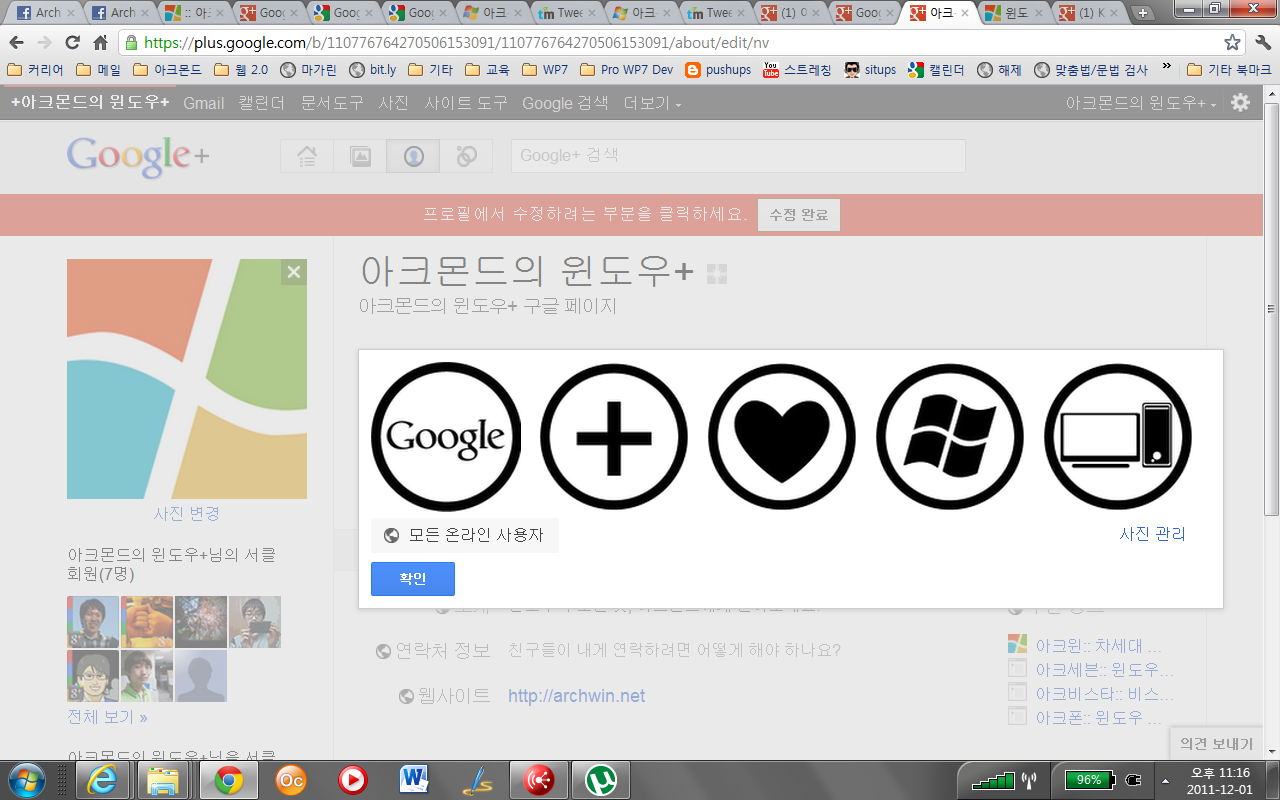Open 캘린더 in the Google bar
Viewport: 1280px width, 800px height.
tap(261, 103)
